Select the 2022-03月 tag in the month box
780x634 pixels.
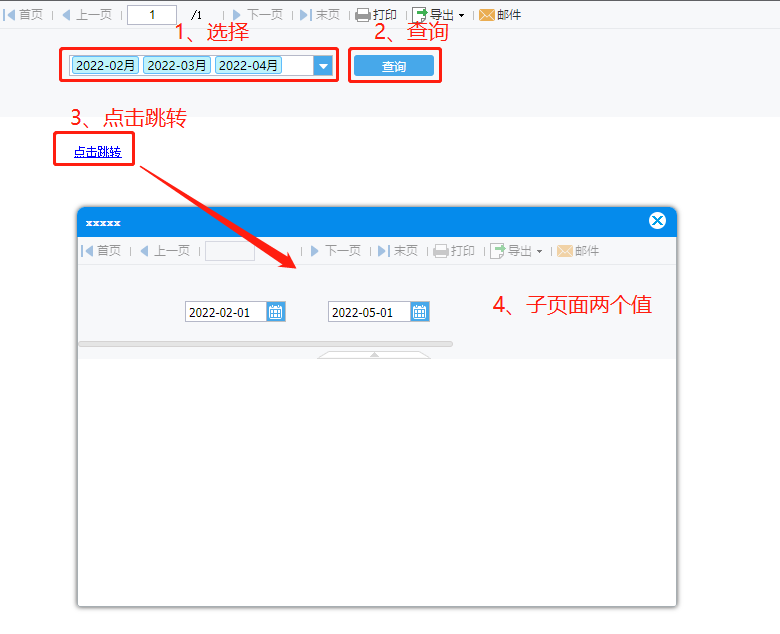pos(177,65)
